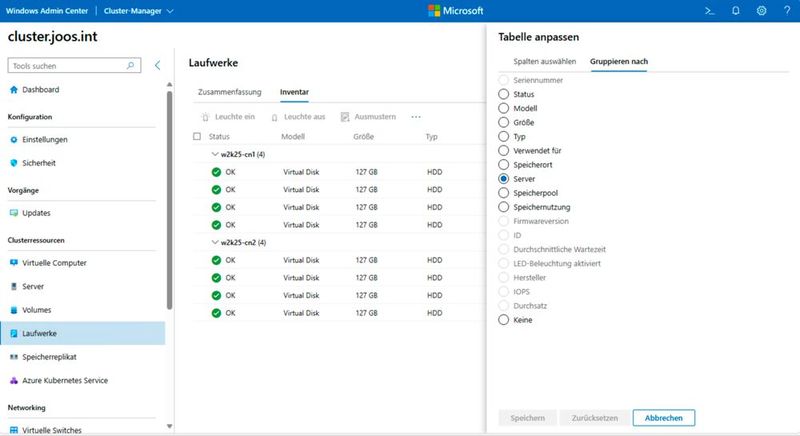Click the search magnifier in Tools suchen
800x436 pixels.
click(131, 65)
